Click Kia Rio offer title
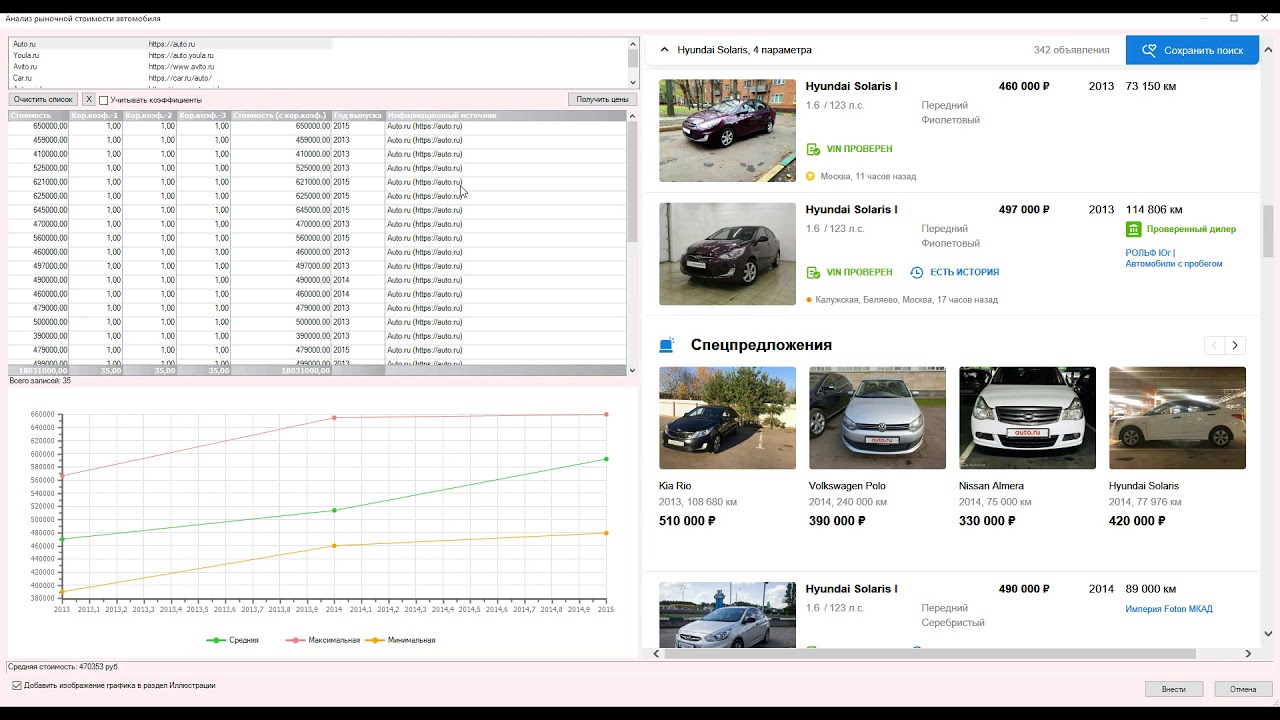This screenshot has width=1280, height=720. [675, 486]
